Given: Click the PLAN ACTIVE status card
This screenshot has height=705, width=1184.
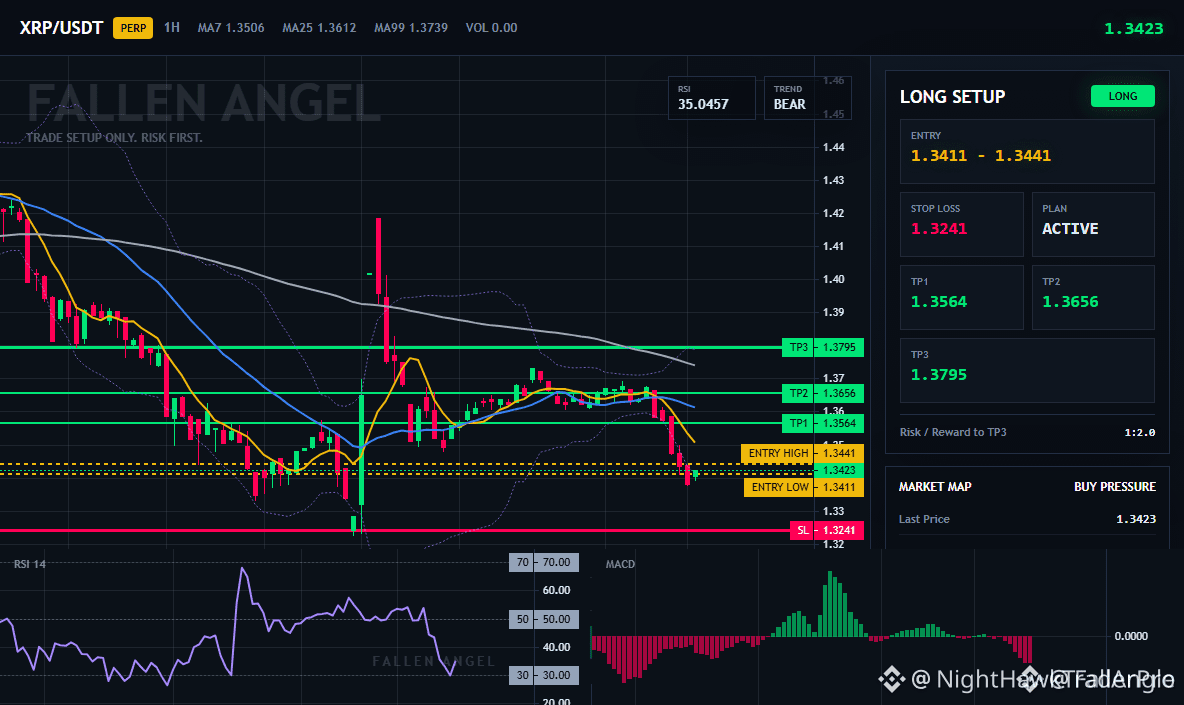Looking at the screenshot, I should pos(1093,224).
